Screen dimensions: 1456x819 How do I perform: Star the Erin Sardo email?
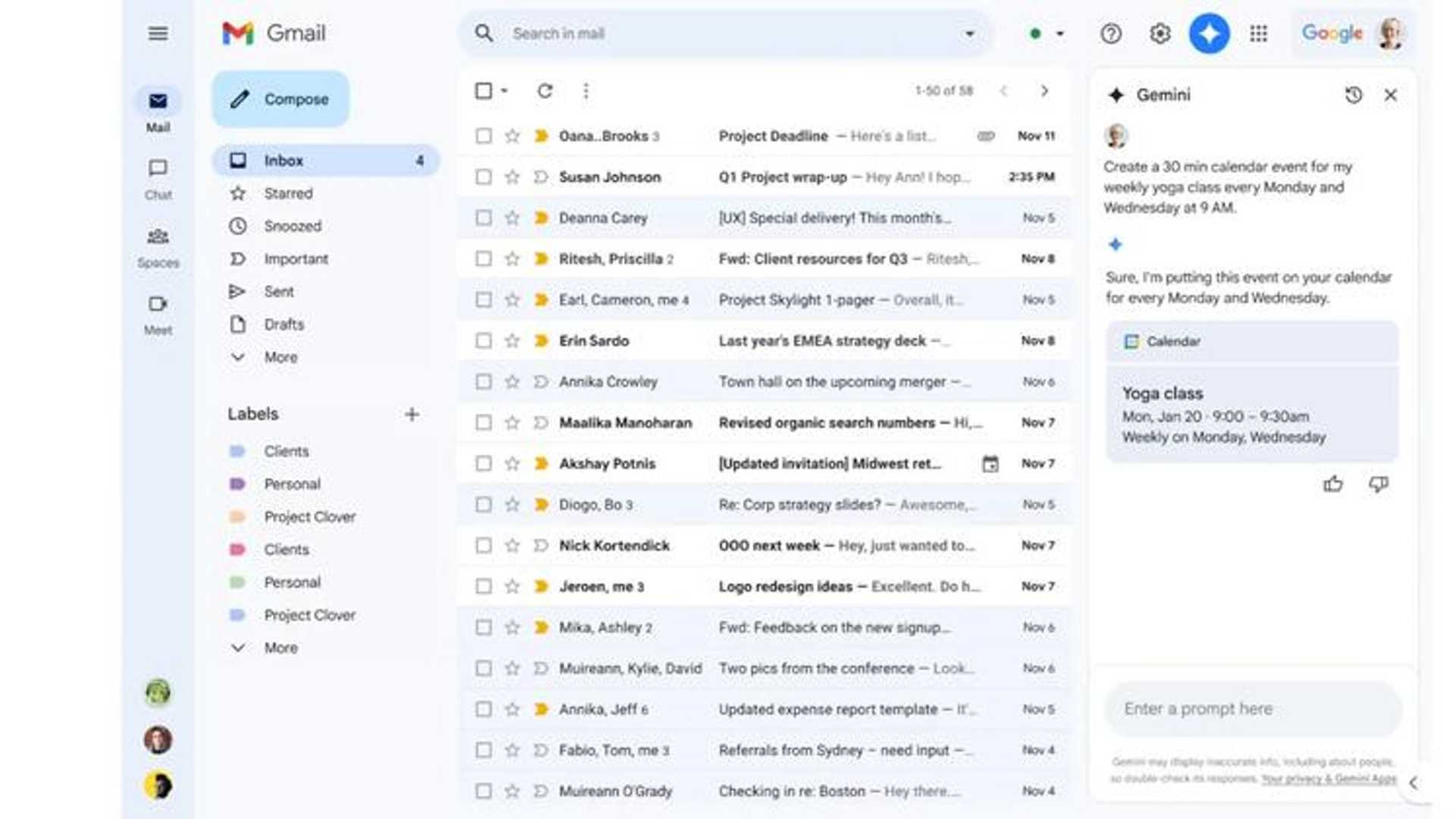click(x=513, y=340)
